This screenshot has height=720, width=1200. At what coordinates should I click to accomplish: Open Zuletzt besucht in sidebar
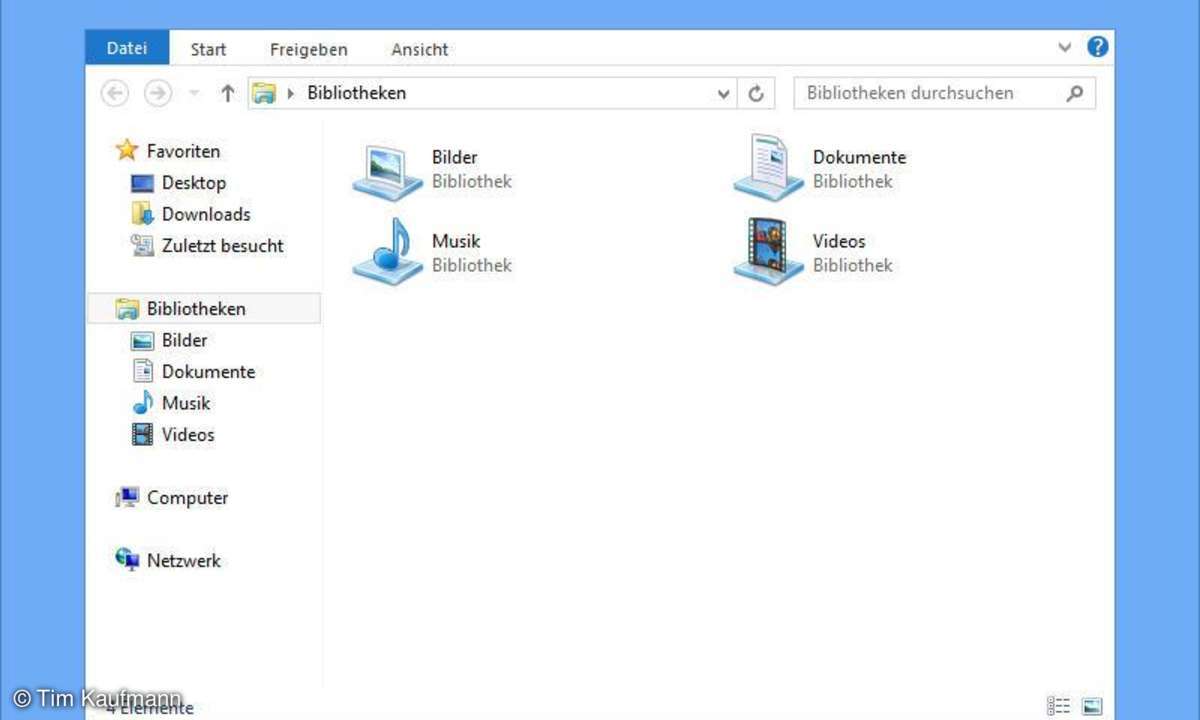pyautogui.click(x=223, y=245)
